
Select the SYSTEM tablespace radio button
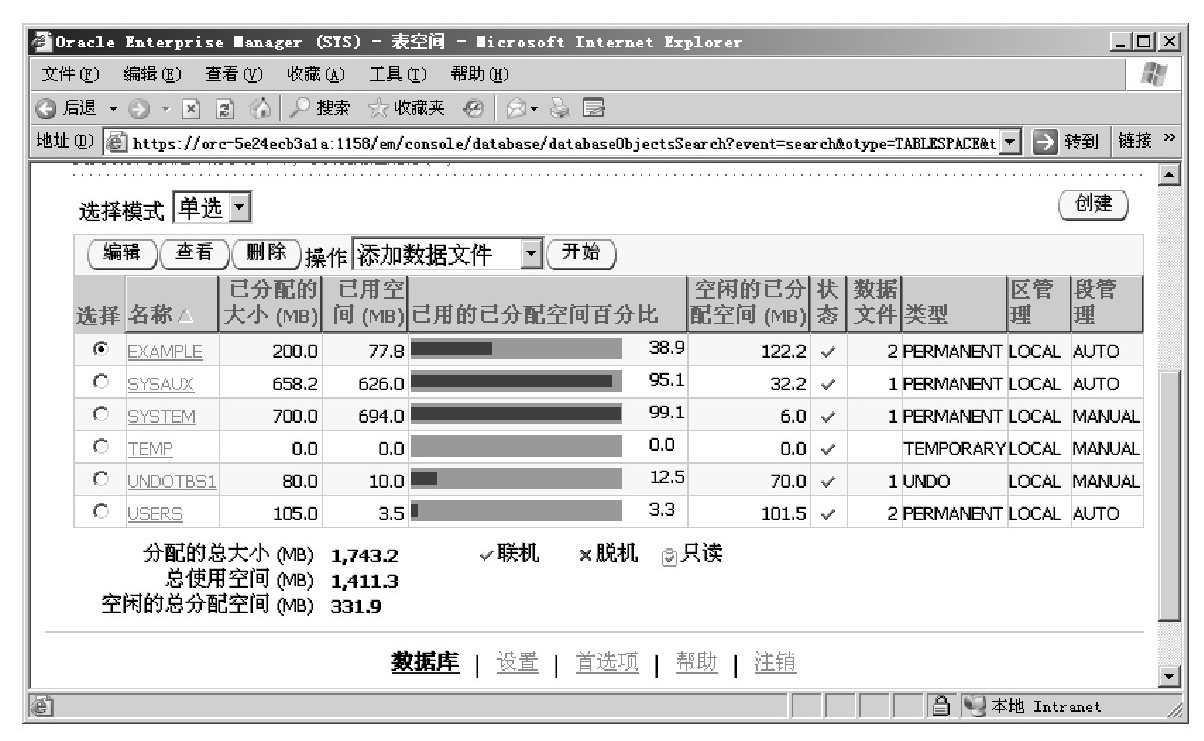(x=99, y=414)
